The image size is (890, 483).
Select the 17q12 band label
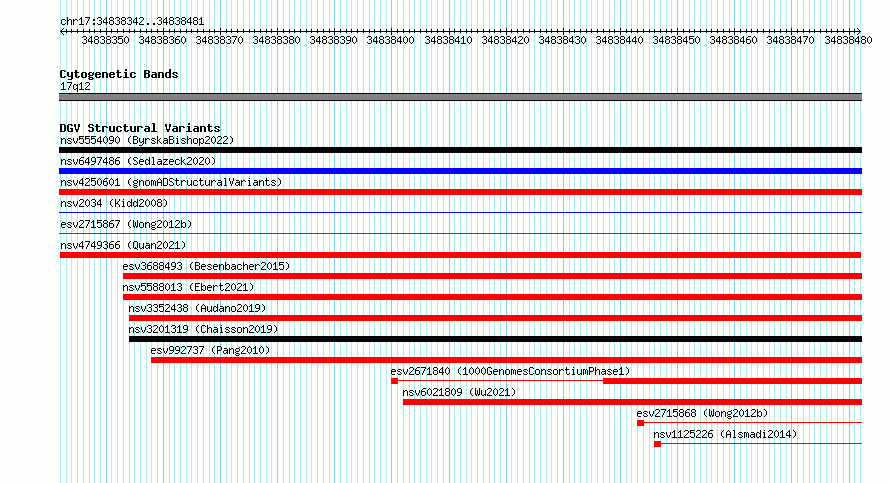[x=75, y=86]
